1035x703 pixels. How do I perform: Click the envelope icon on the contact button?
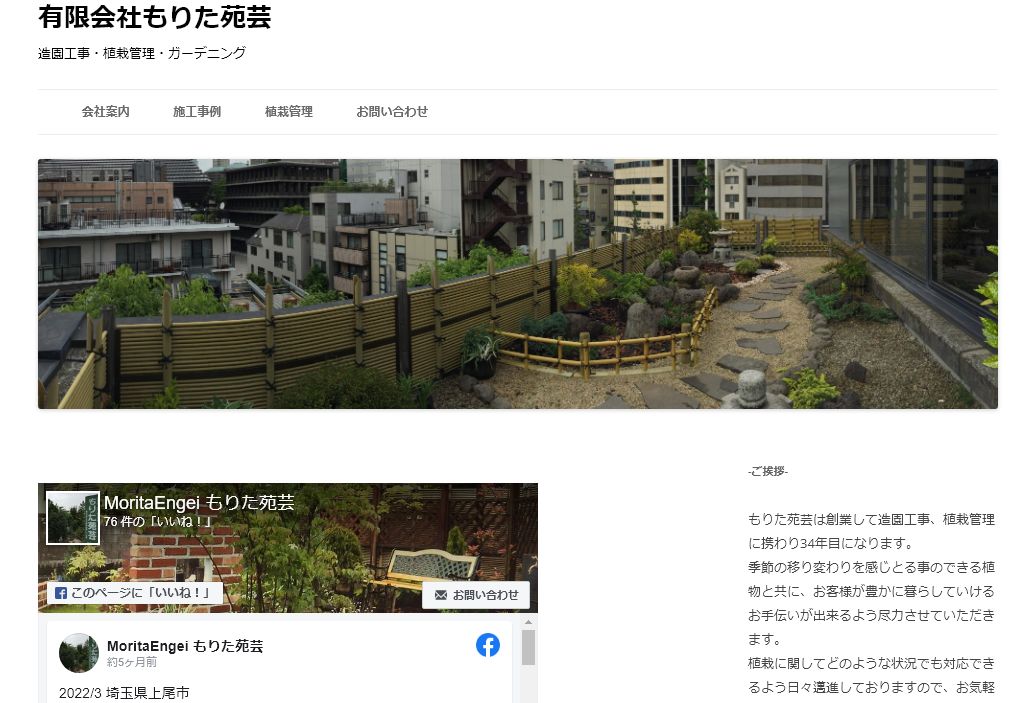tap(441, 595)
